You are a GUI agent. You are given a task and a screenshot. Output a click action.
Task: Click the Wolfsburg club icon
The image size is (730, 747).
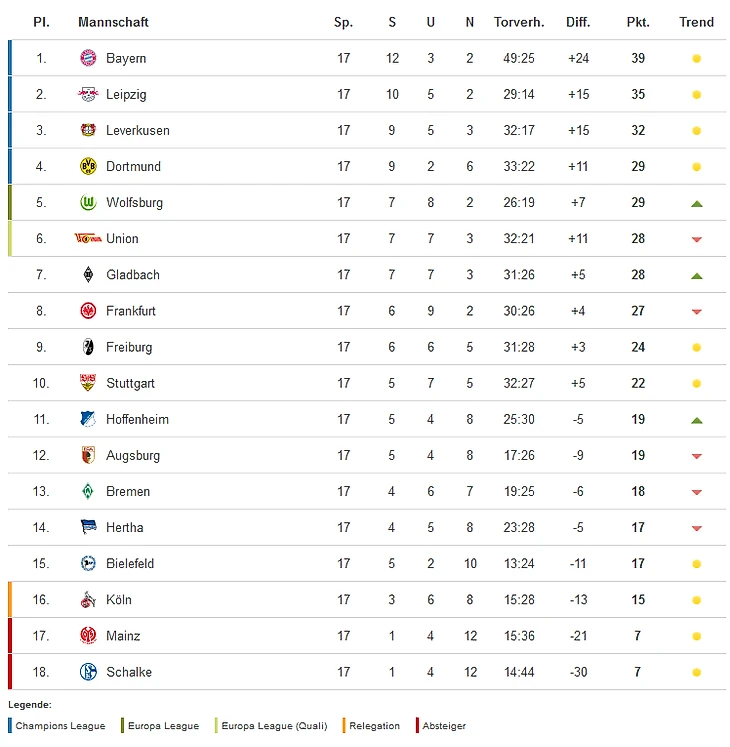88,202
